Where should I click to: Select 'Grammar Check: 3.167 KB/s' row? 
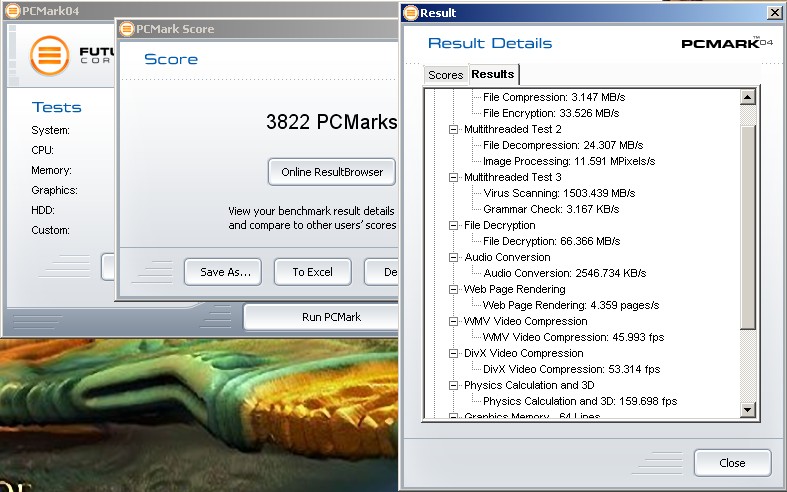point(551,209)
